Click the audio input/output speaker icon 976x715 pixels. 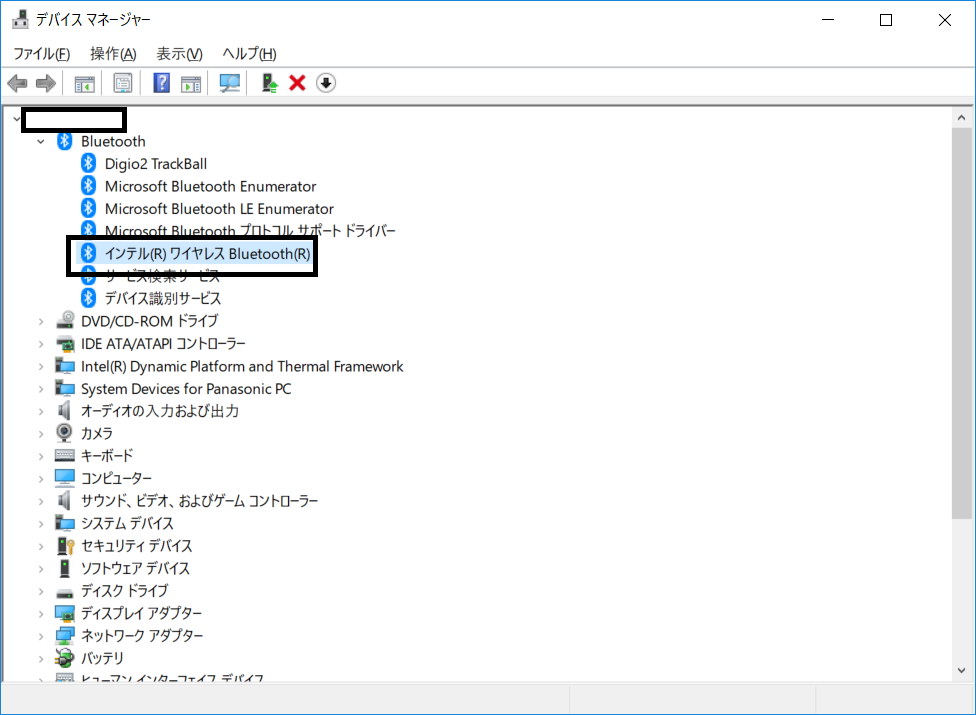tap(63, 411)
